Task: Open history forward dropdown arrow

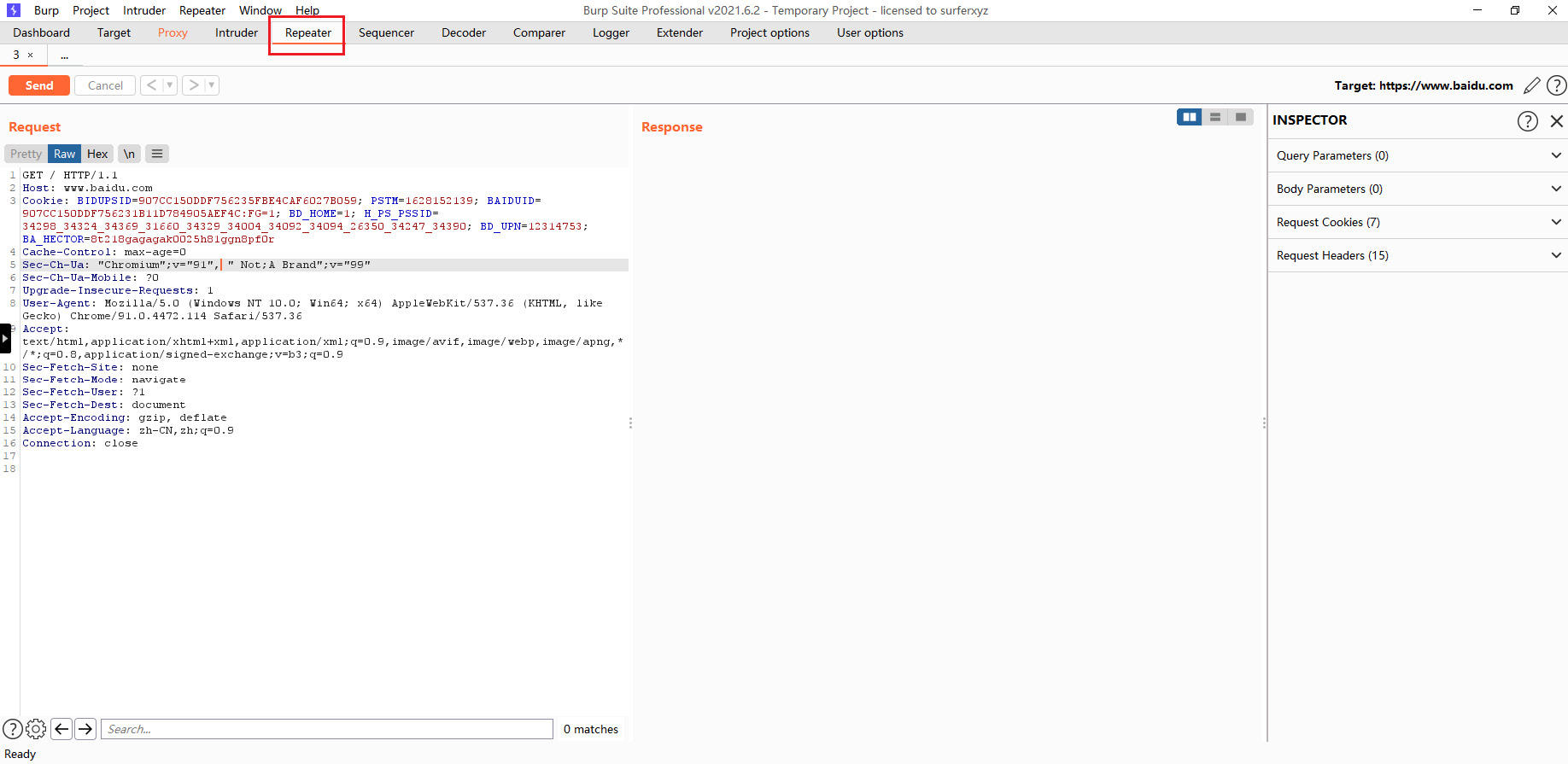Action: click(x=212, y=85)
